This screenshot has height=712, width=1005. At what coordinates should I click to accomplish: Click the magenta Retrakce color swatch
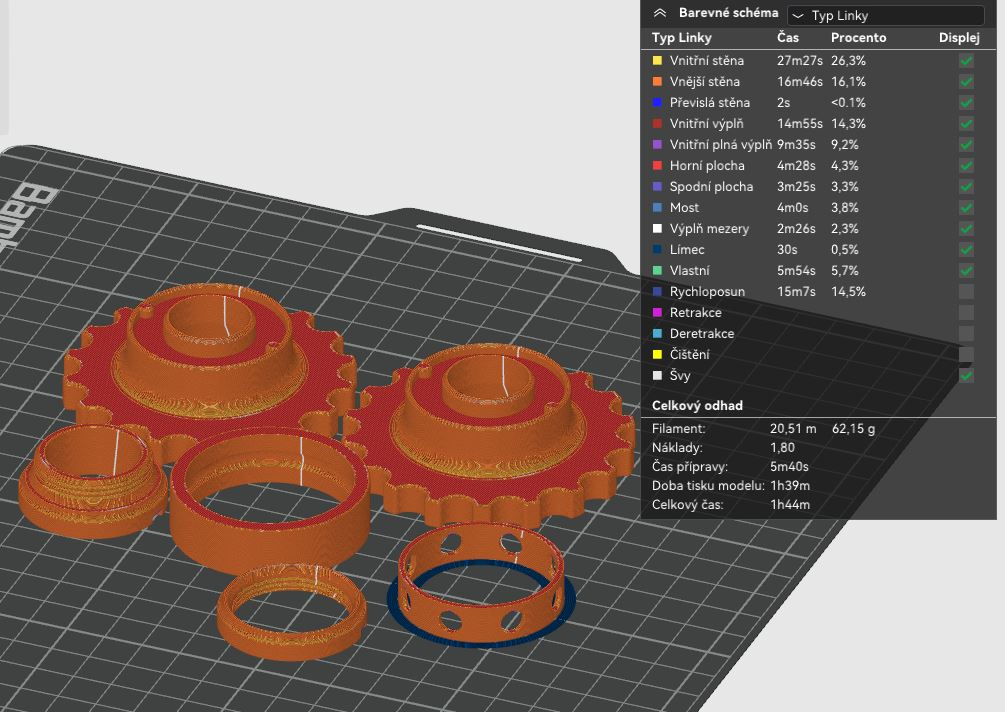coord(657,313)
